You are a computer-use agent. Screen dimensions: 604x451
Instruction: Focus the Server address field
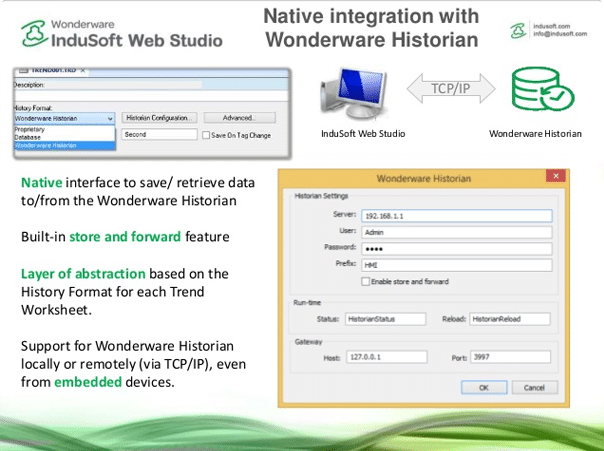pyautogui.click(x=456, y=216)
